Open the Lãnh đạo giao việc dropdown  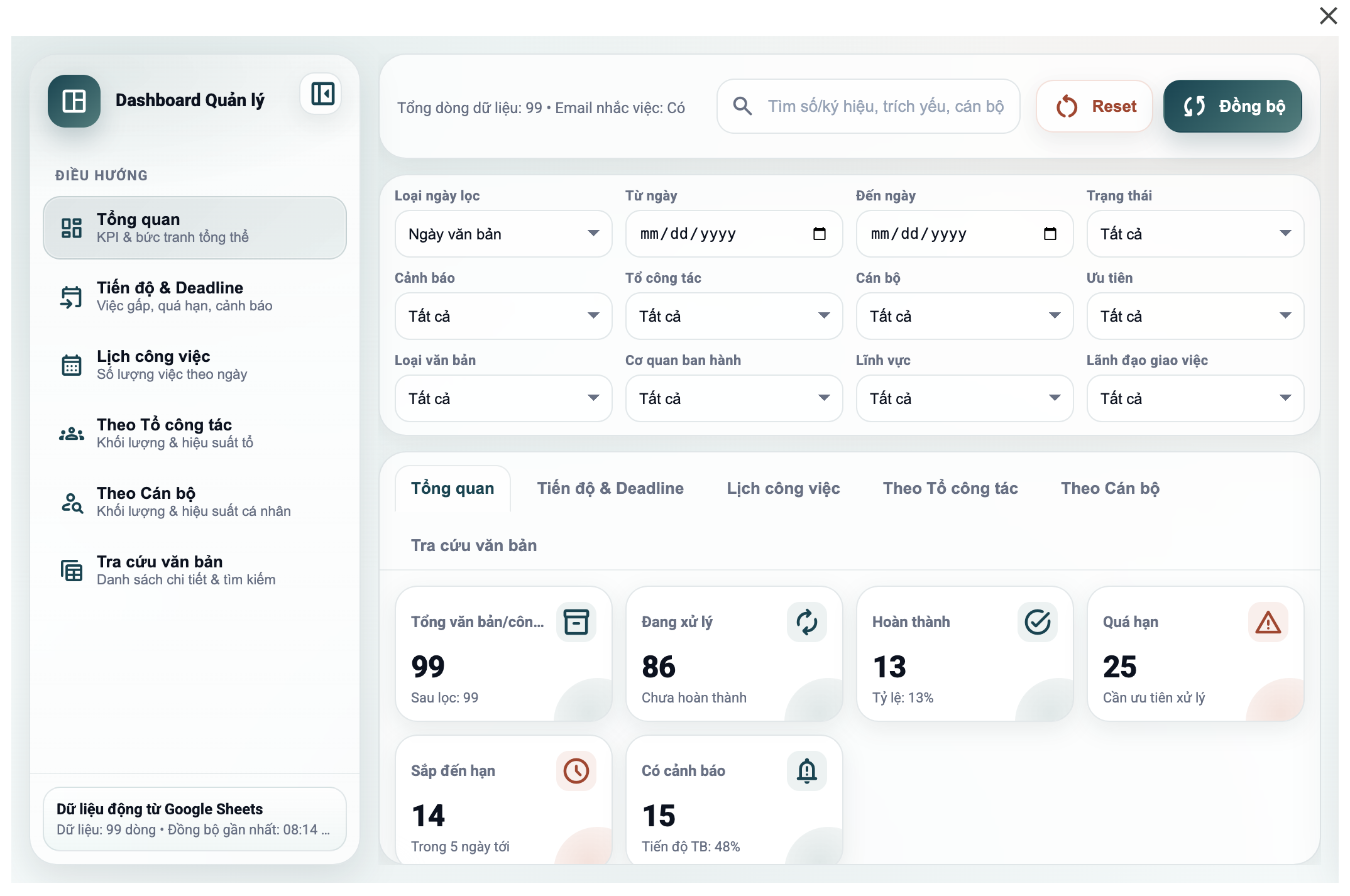[x=1195, y=398]
